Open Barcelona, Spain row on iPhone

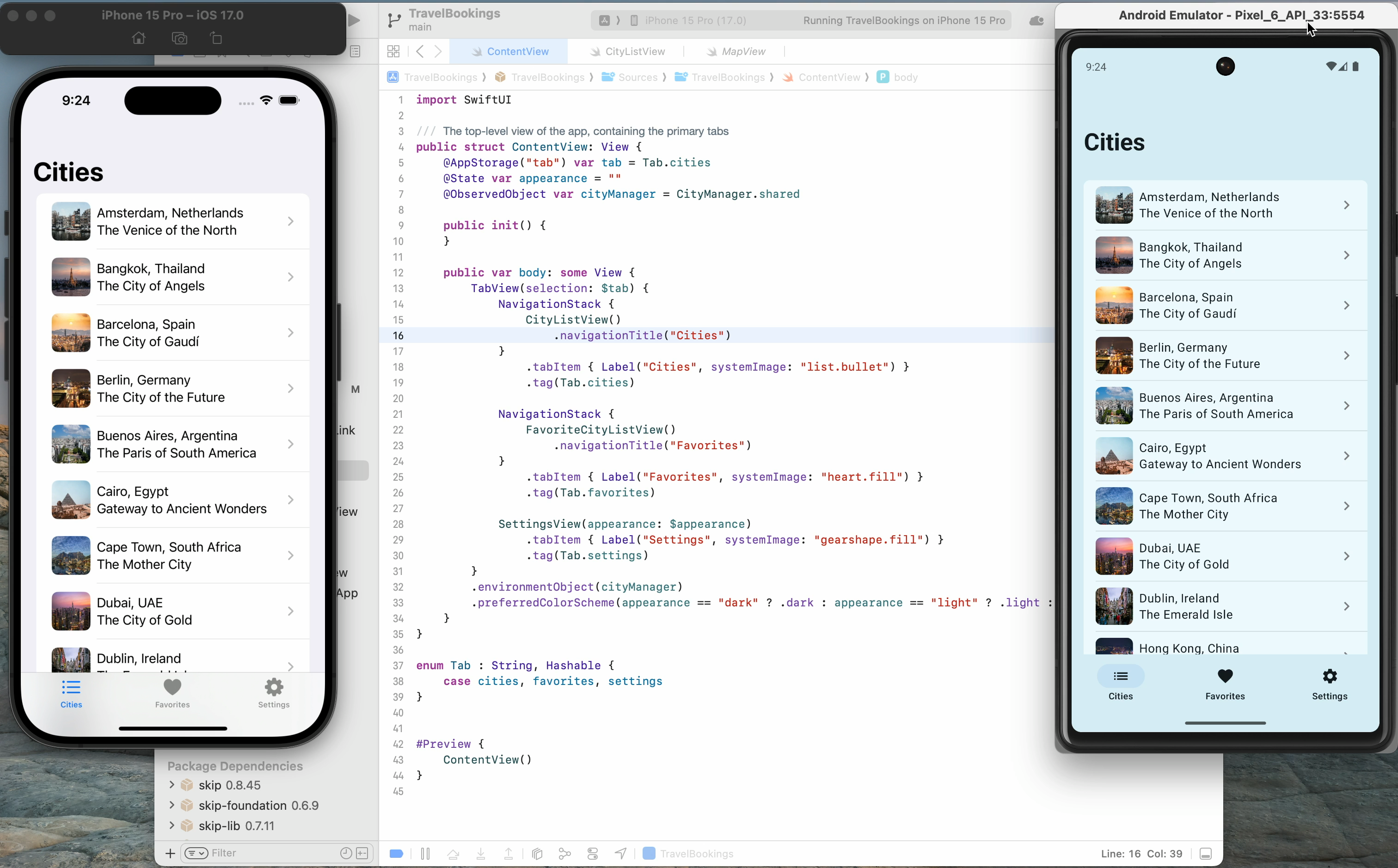(x=172, y=333)
